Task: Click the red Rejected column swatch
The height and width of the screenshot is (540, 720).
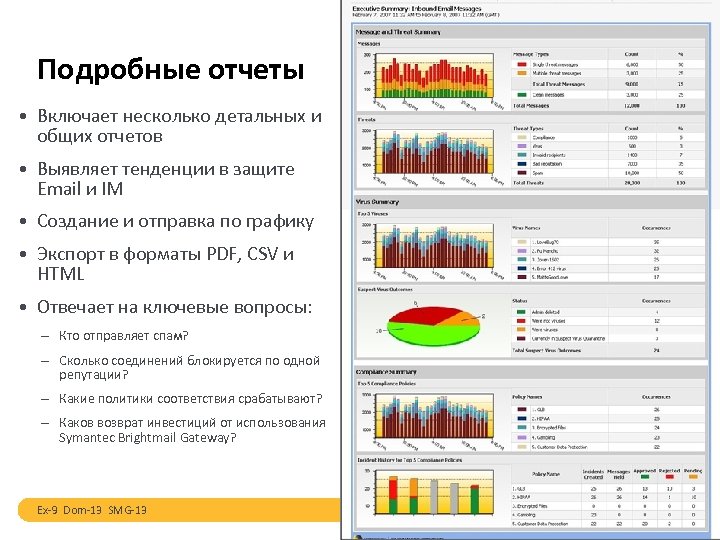Action: (x=669, y=477)
